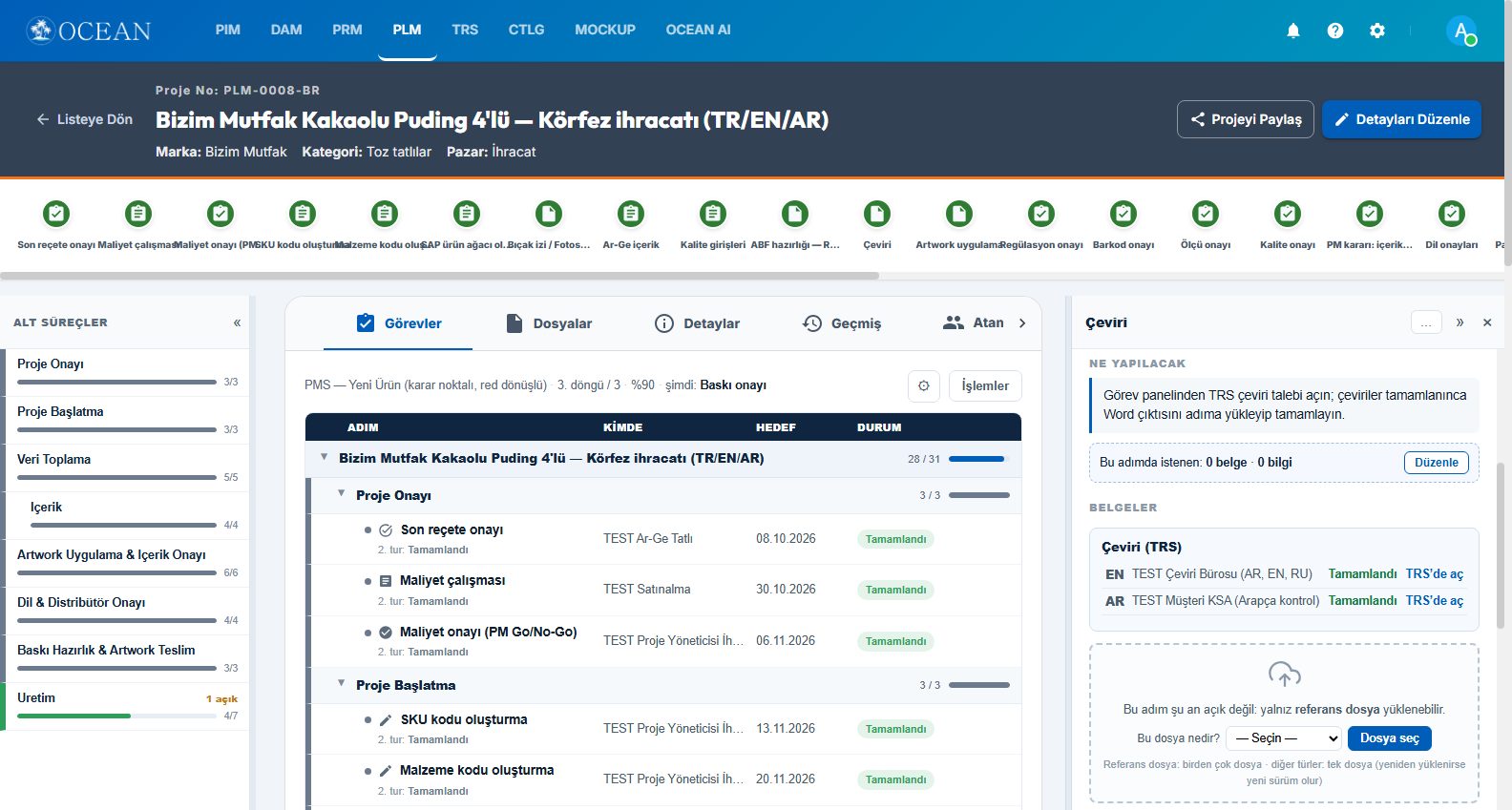Click the vertical scrollbar of the Çeviri panel

pyautogui.click(x=1501, y=544)
